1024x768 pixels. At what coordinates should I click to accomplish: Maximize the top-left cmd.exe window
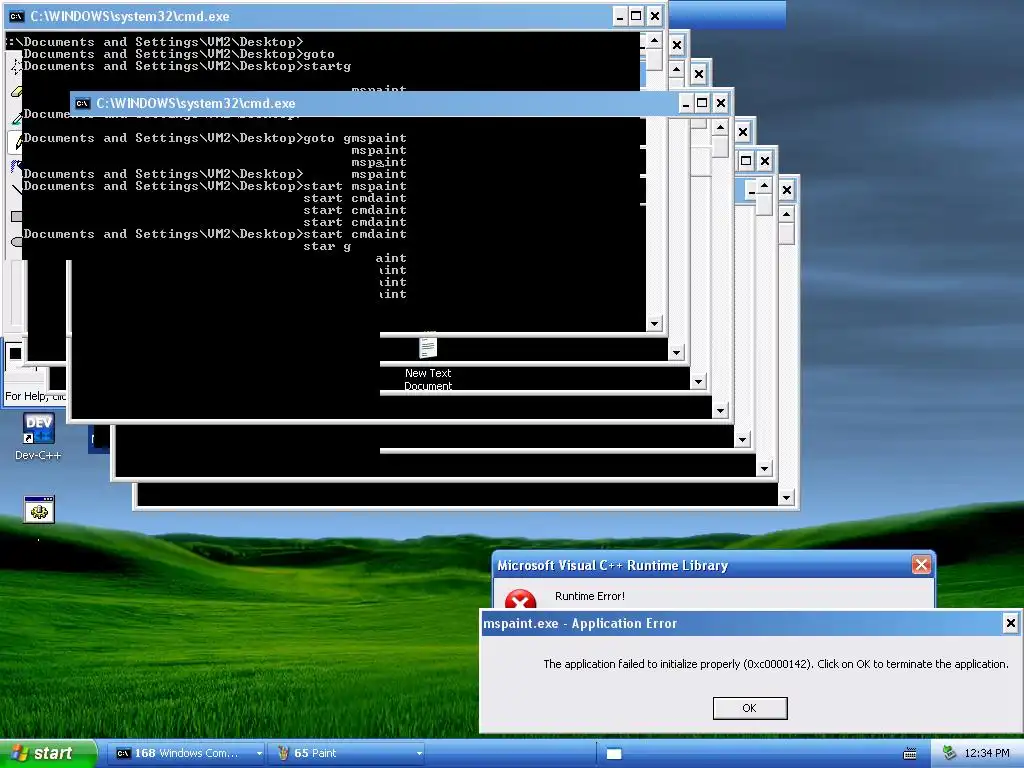pos(636,16)
